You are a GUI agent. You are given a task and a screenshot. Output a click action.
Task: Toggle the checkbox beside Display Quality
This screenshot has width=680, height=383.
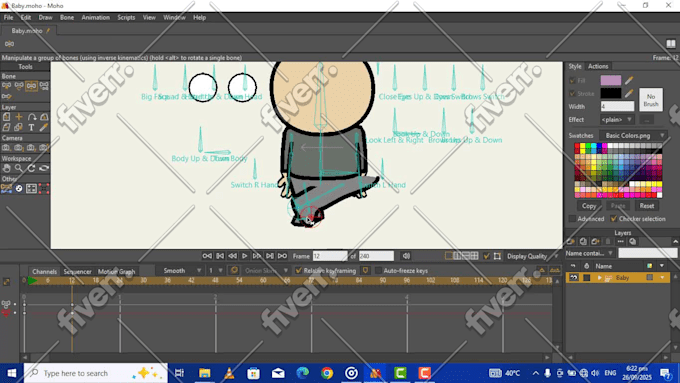487,256
